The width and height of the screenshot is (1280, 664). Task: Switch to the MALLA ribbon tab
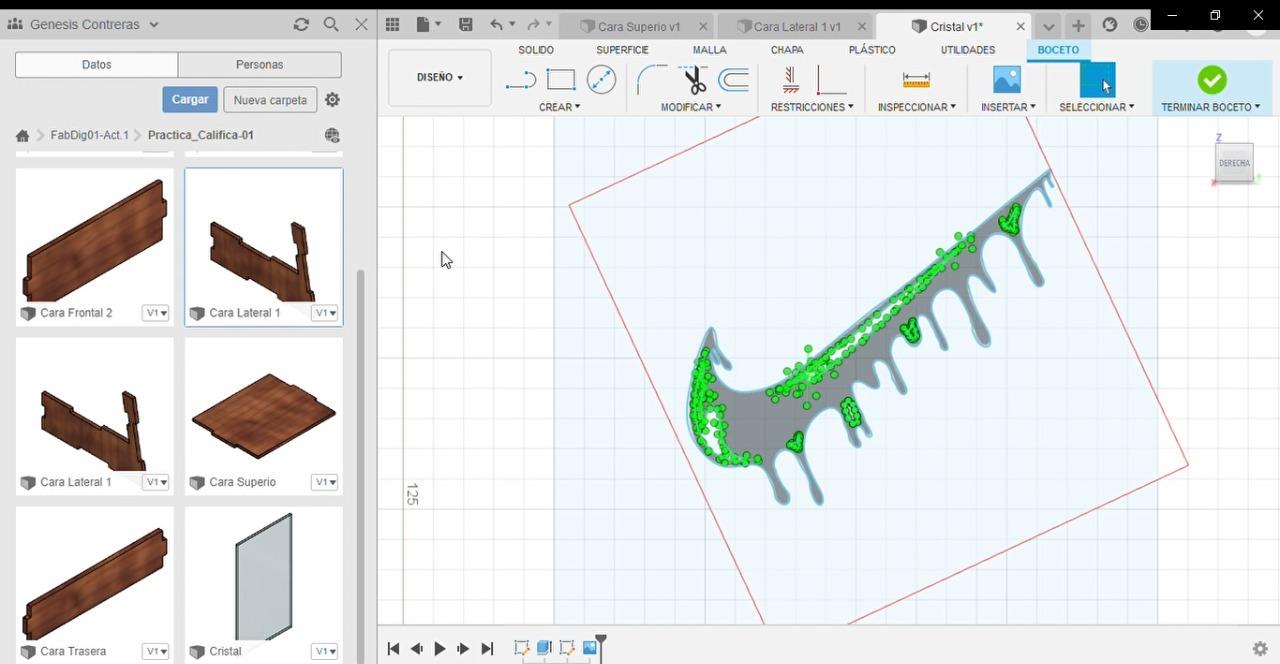710,50
